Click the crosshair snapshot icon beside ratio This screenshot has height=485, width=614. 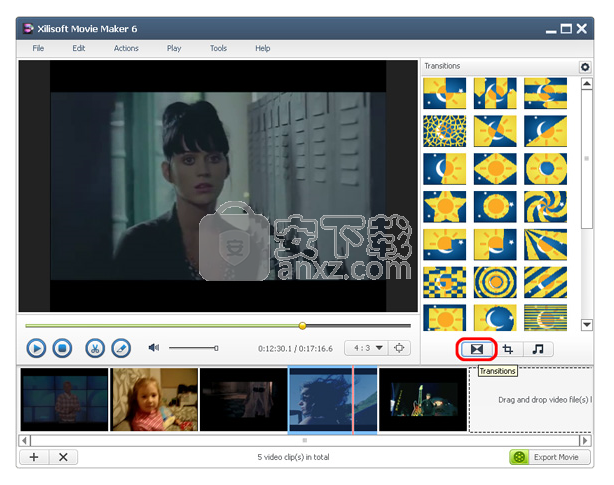[399, 348]
